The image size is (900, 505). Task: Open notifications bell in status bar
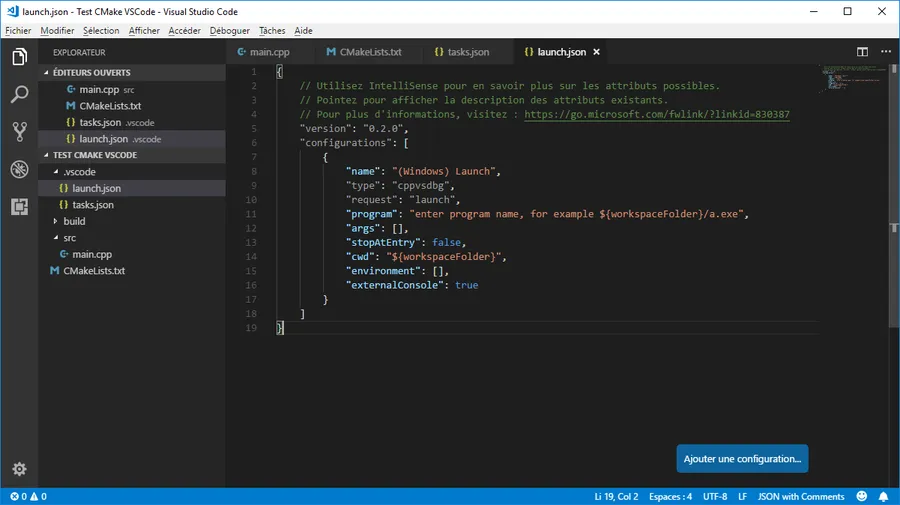click(883, 496)
